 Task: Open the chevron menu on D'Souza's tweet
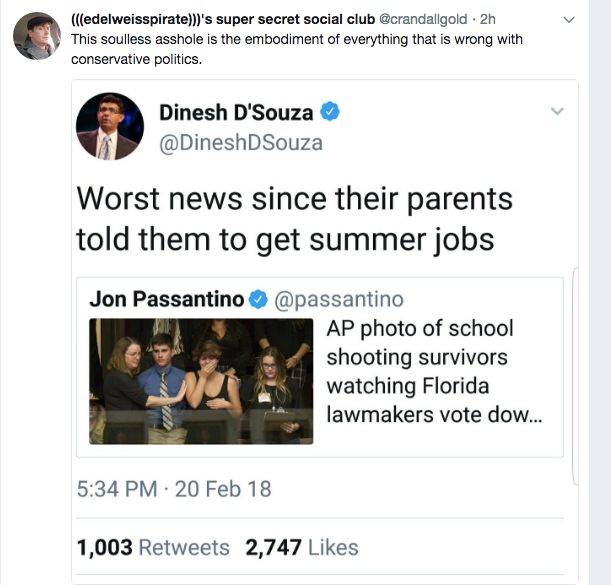tap(557, 112)
